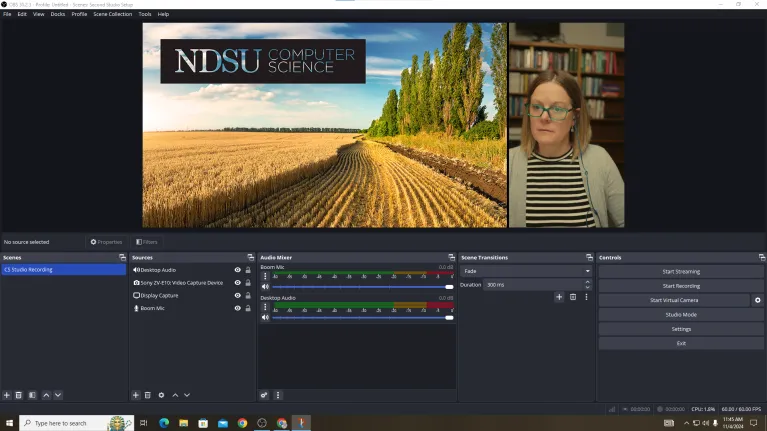Open the Docks menu
Screen dimensions: 767x431
[x=58, y=14]
